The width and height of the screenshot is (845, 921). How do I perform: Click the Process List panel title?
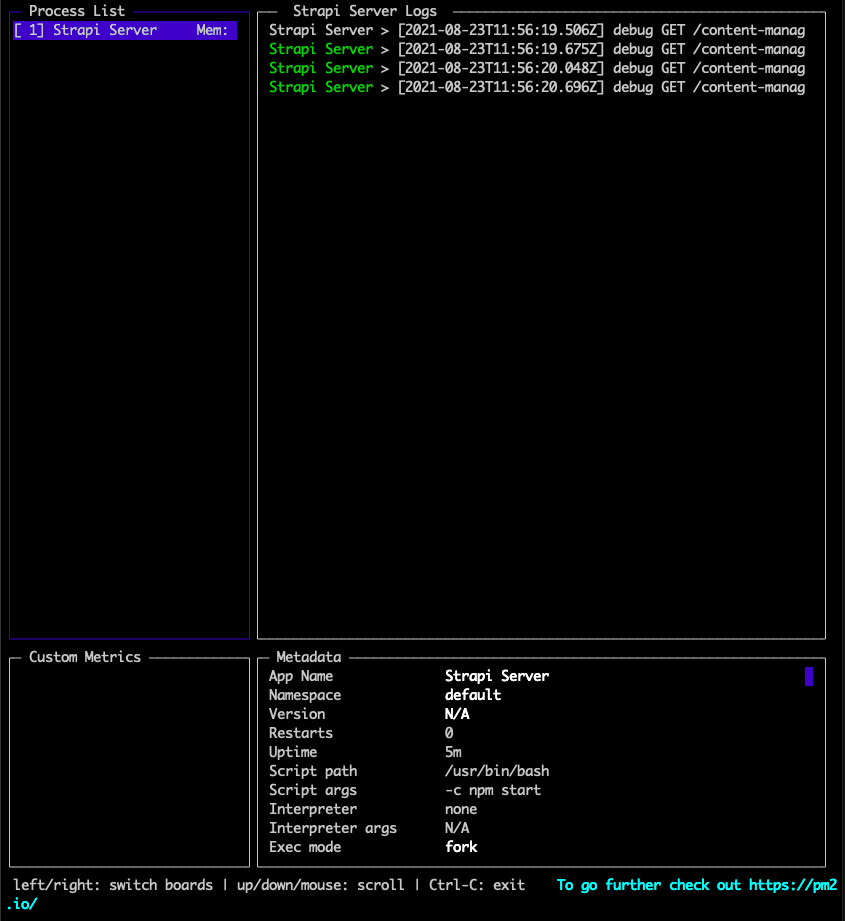[x=77, y=11]
